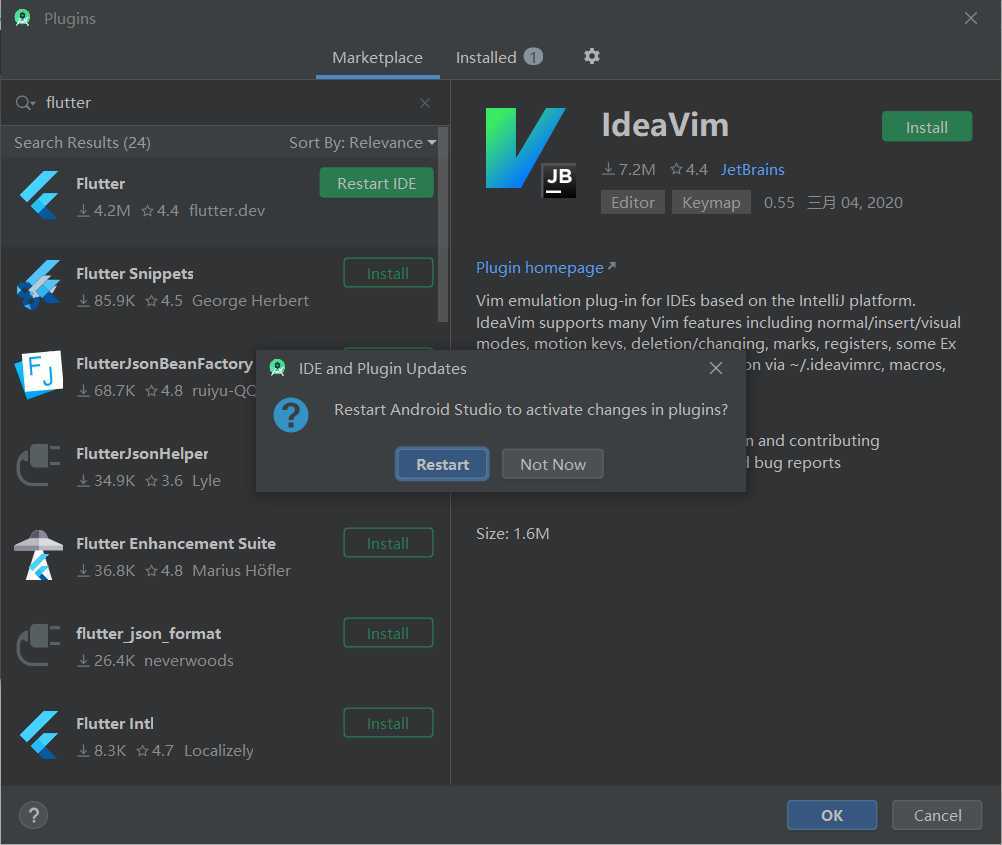The width and height of the screenshot is (1002, 845).
Task: Confirm with the OK button
Action: click(x=831, y=815)
